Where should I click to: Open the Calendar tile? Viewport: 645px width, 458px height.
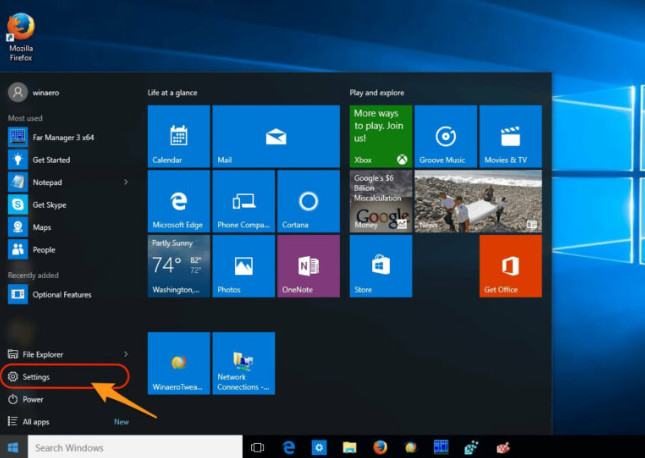click(x=179, y=136)
